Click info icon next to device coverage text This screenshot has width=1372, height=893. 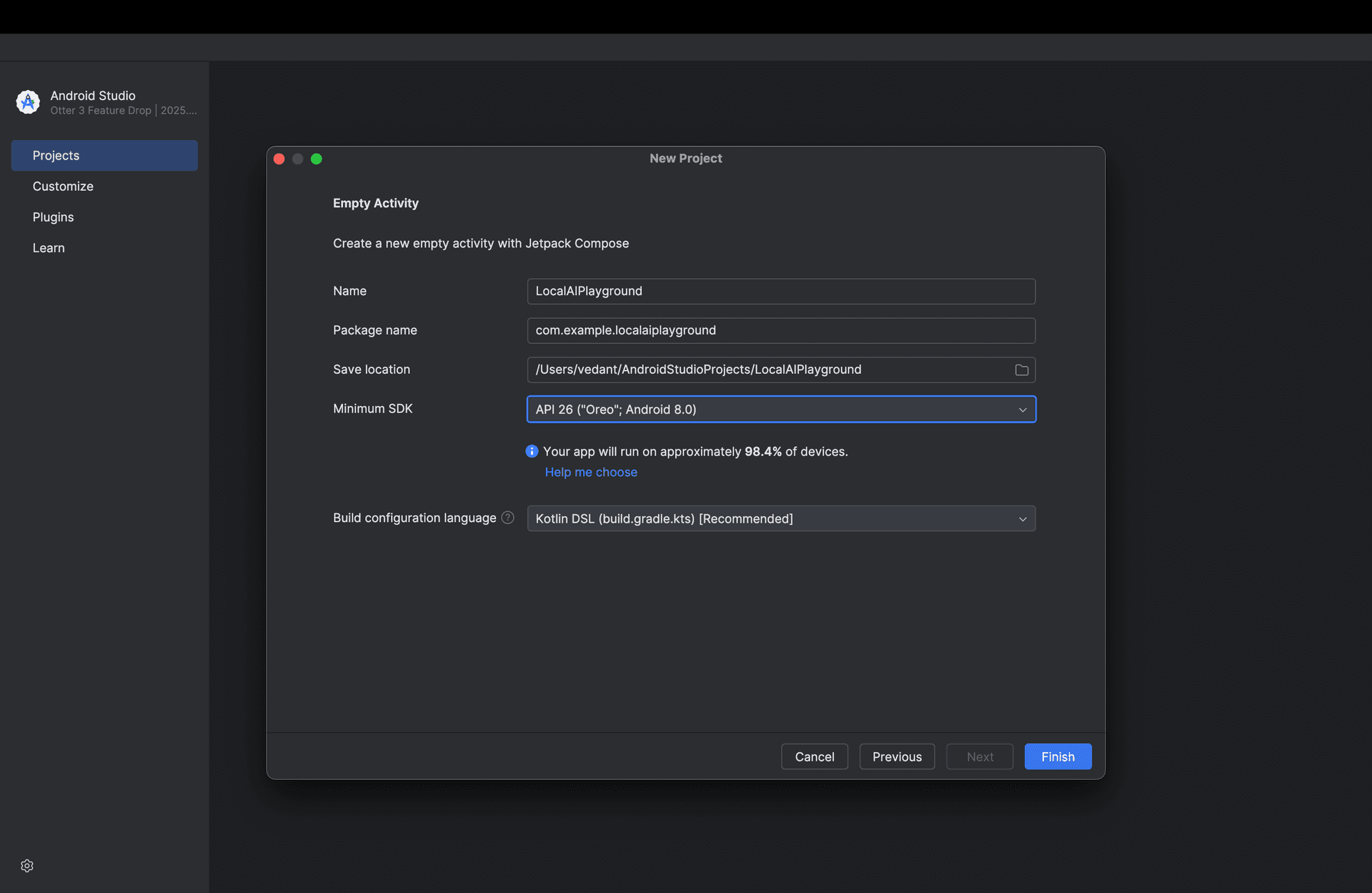tap(532, 451)
